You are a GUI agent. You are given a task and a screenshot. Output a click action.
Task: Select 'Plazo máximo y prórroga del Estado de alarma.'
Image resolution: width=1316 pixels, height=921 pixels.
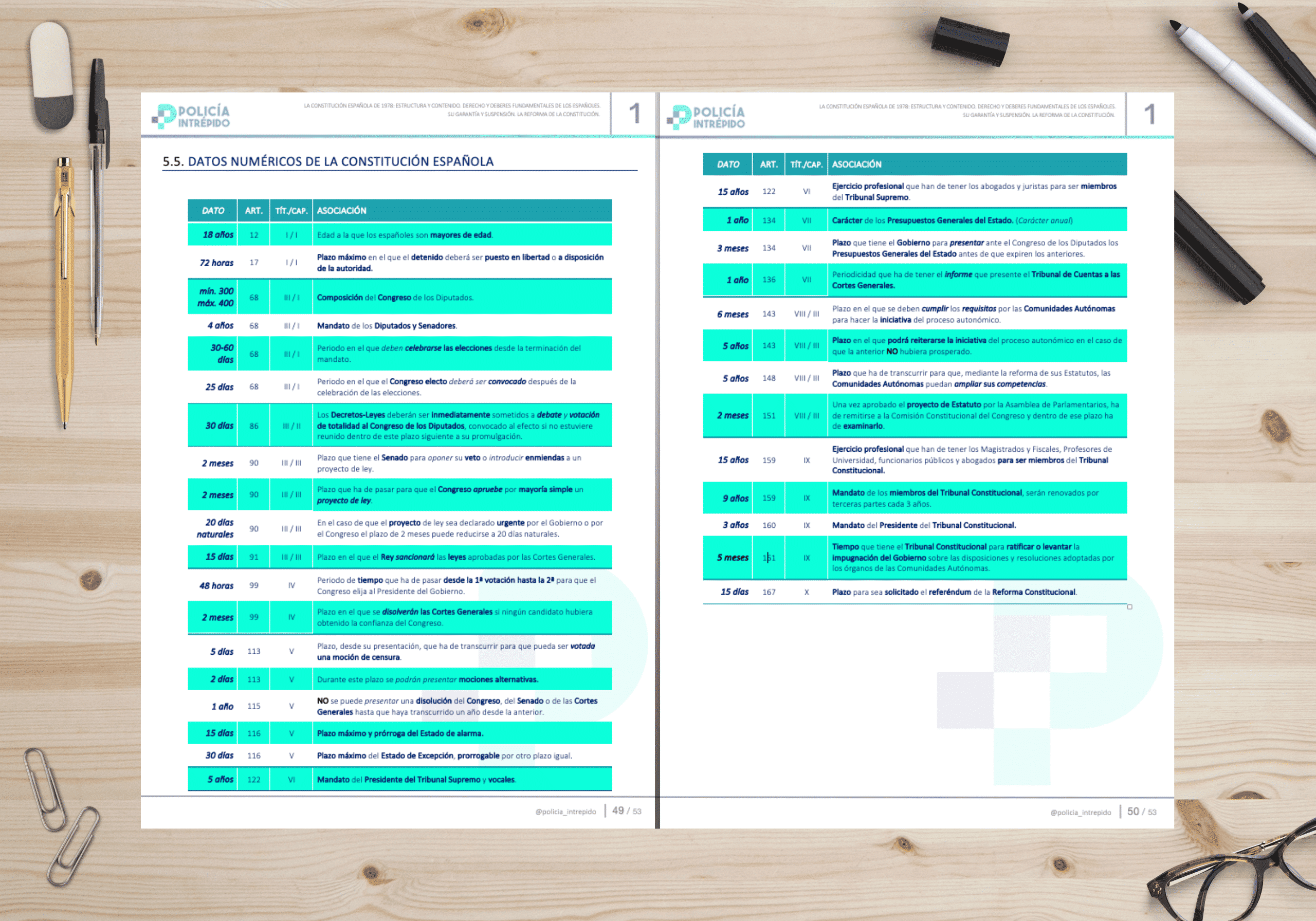(x=400, y=733)
